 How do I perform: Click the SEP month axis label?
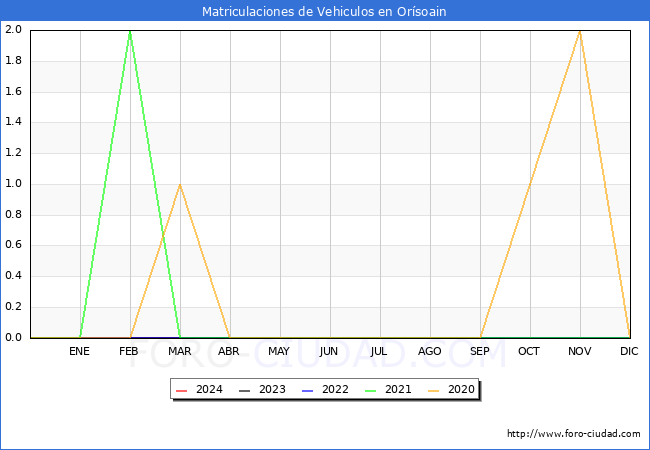[x=480, y=351]
